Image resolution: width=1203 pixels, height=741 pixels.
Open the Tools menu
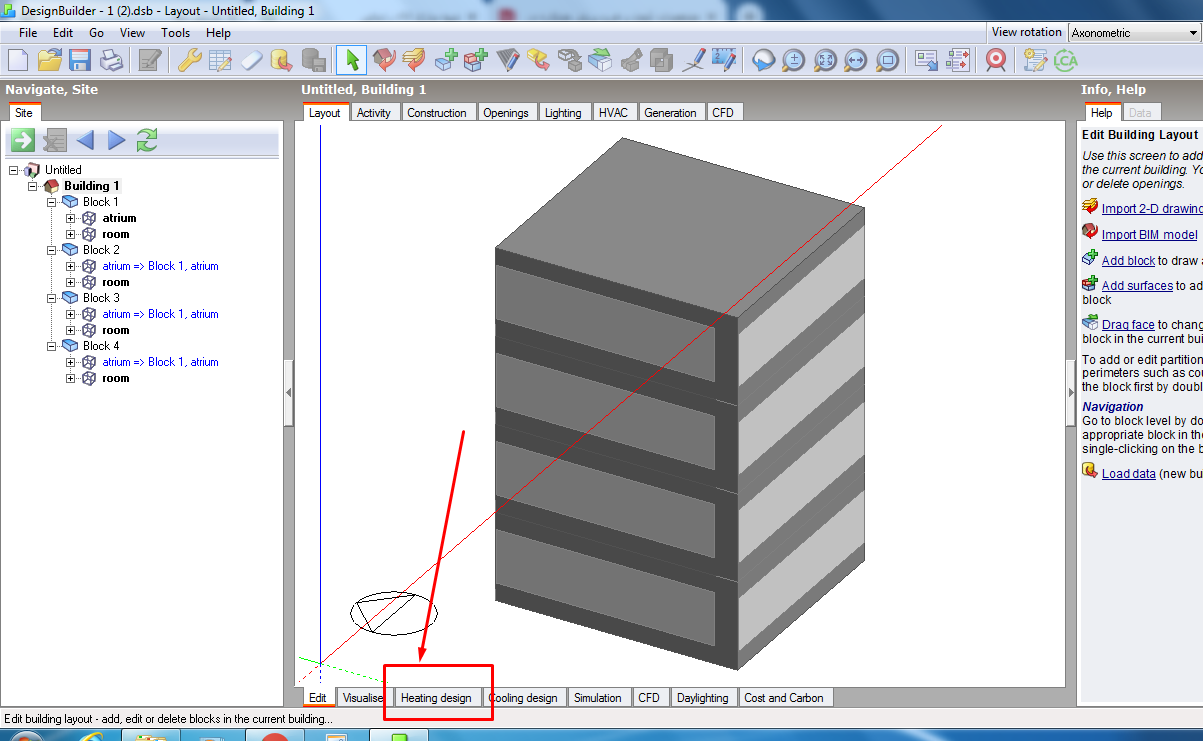tap(176, 33)
